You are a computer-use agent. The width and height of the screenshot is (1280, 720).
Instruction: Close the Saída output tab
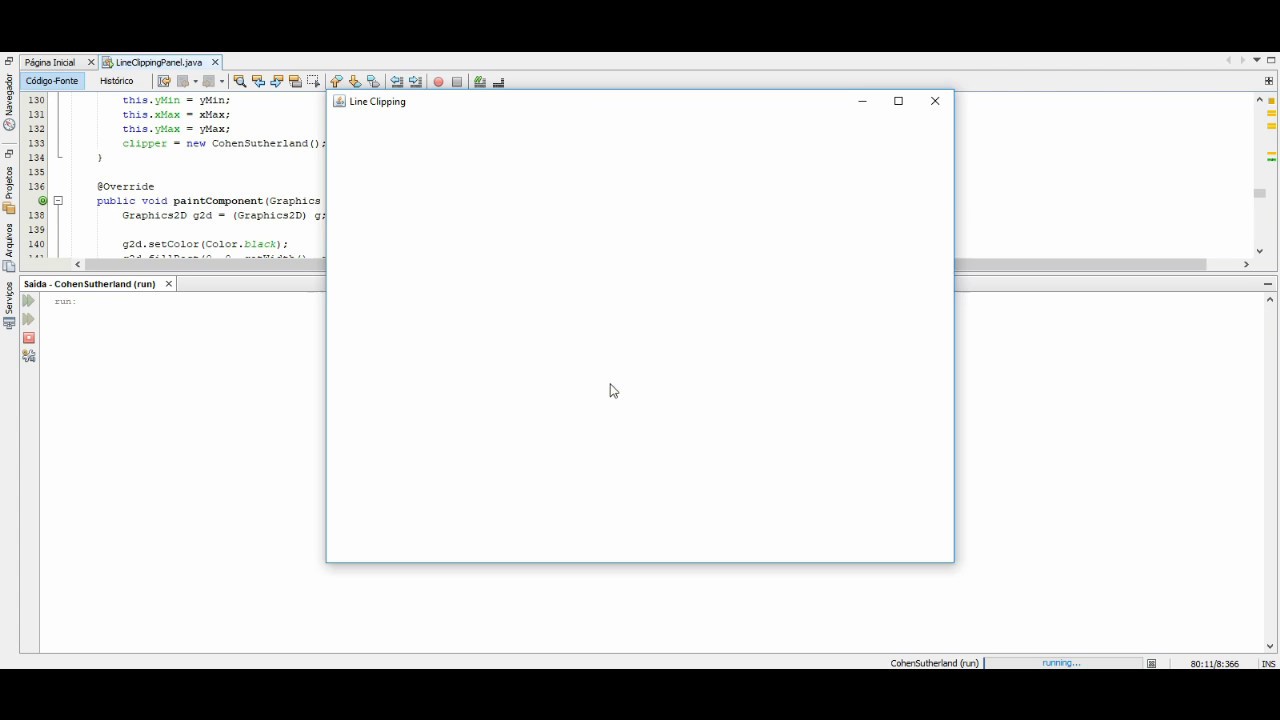point(169,284)
